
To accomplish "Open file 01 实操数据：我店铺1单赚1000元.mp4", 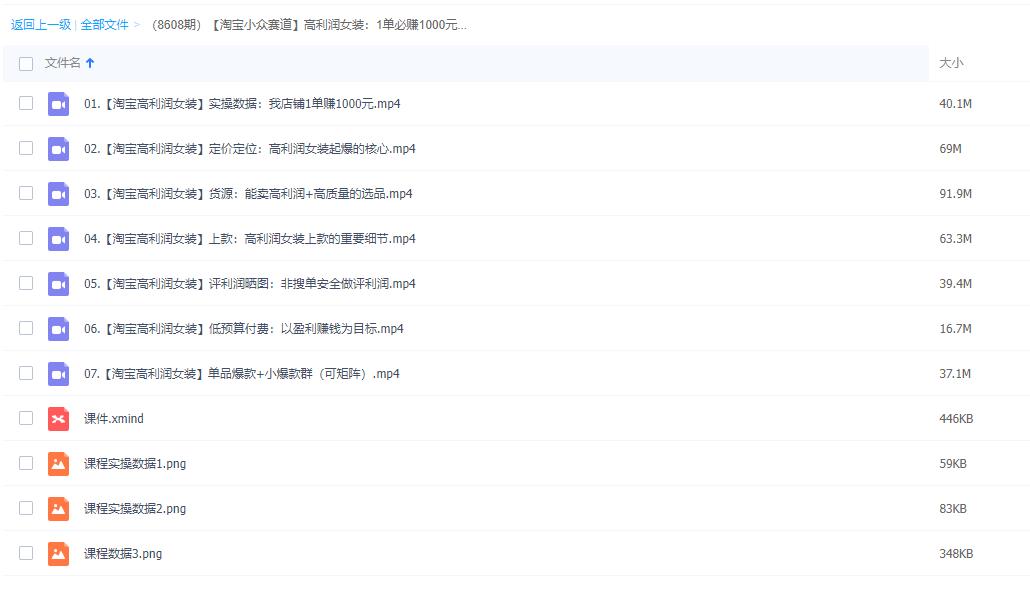I will click(x=242, y=104).
